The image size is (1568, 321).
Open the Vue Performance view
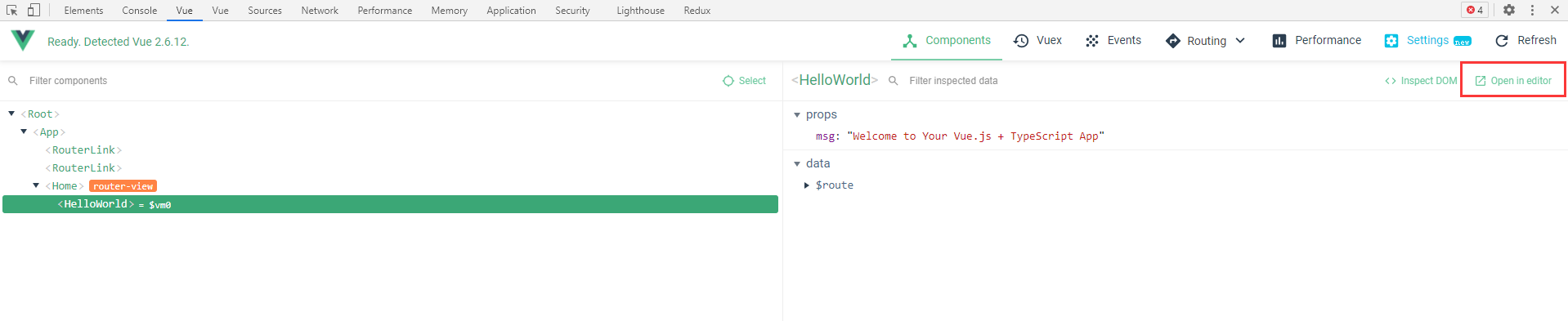1316,40
